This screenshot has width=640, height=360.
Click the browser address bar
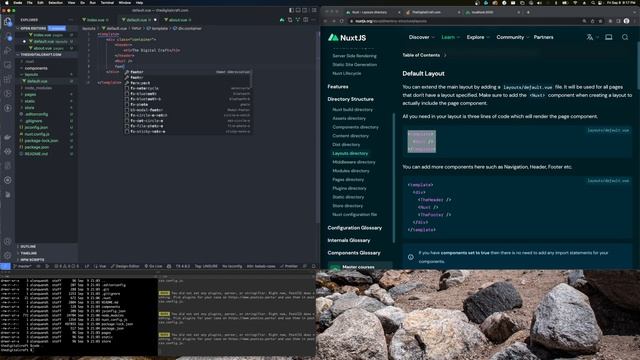[465, 21]
